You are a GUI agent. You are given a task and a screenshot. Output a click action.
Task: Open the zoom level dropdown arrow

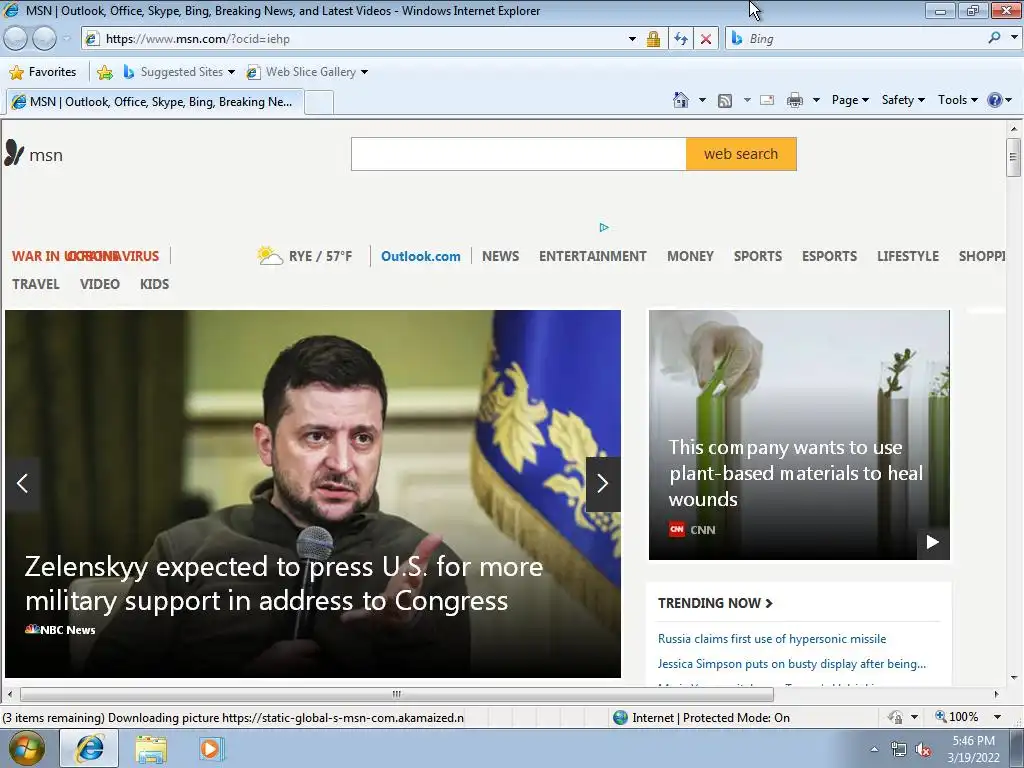997,717
